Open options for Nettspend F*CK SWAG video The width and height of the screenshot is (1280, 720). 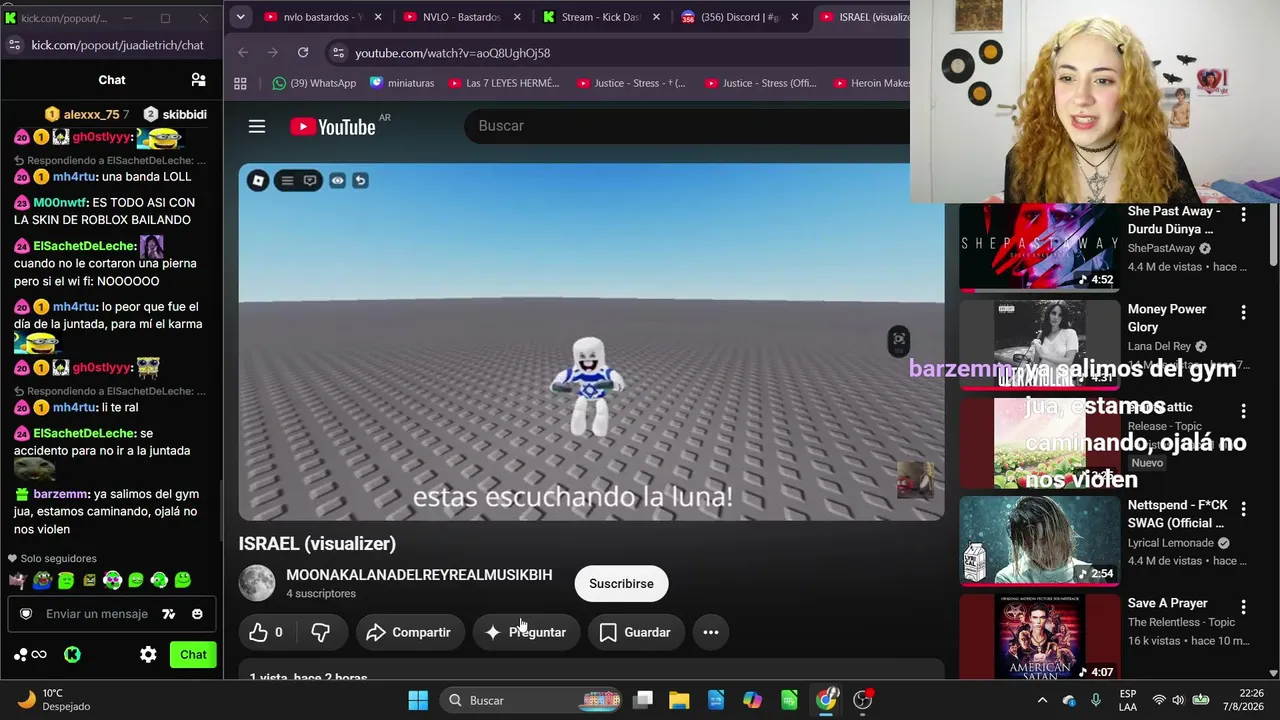[1243, 508]
